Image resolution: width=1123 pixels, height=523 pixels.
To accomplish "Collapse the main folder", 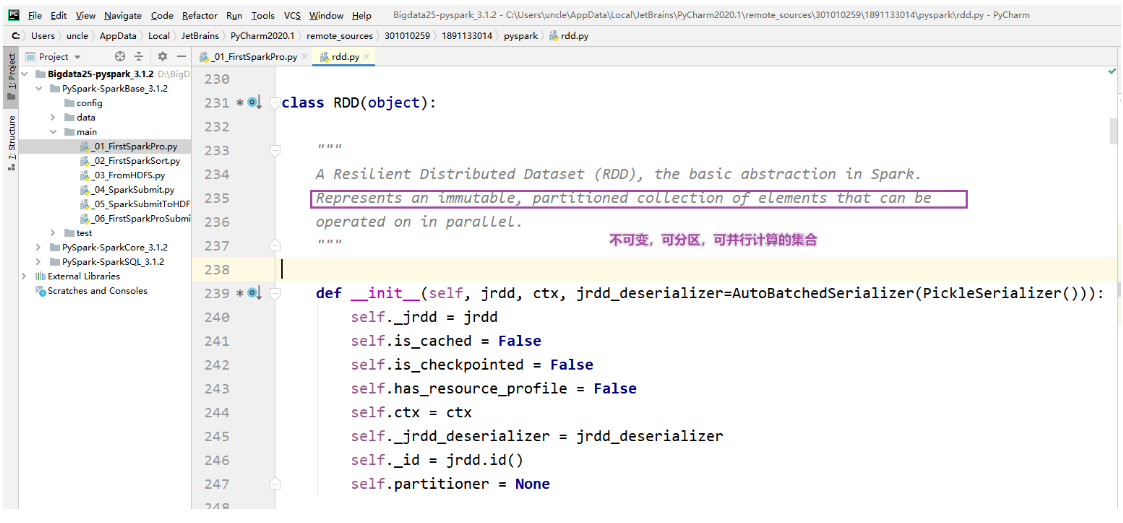I will click(53, 132).
